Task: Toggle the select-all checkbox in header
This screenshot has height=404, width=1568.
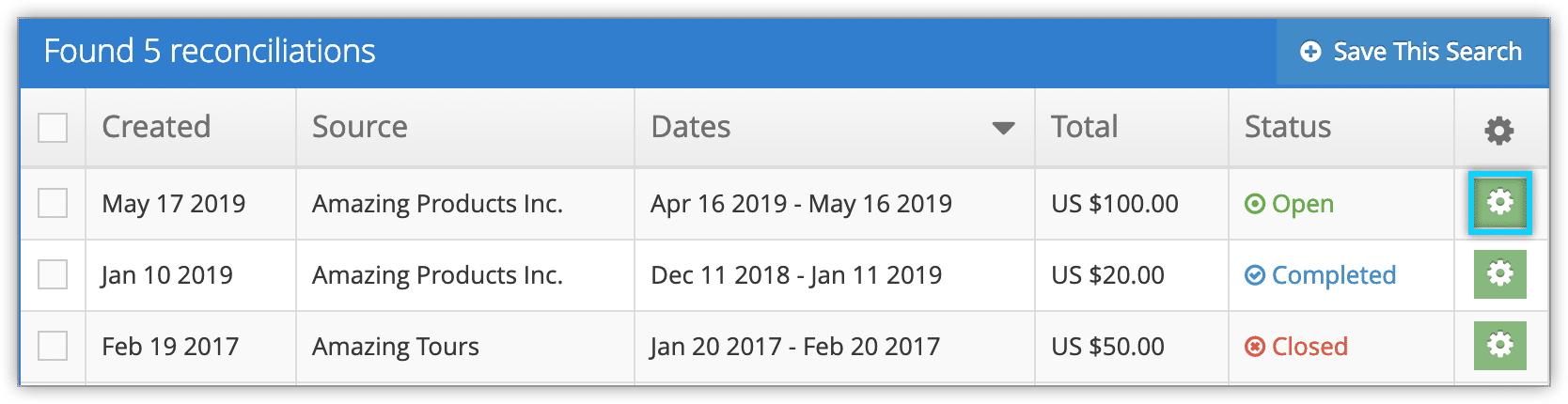Action: 53,128
